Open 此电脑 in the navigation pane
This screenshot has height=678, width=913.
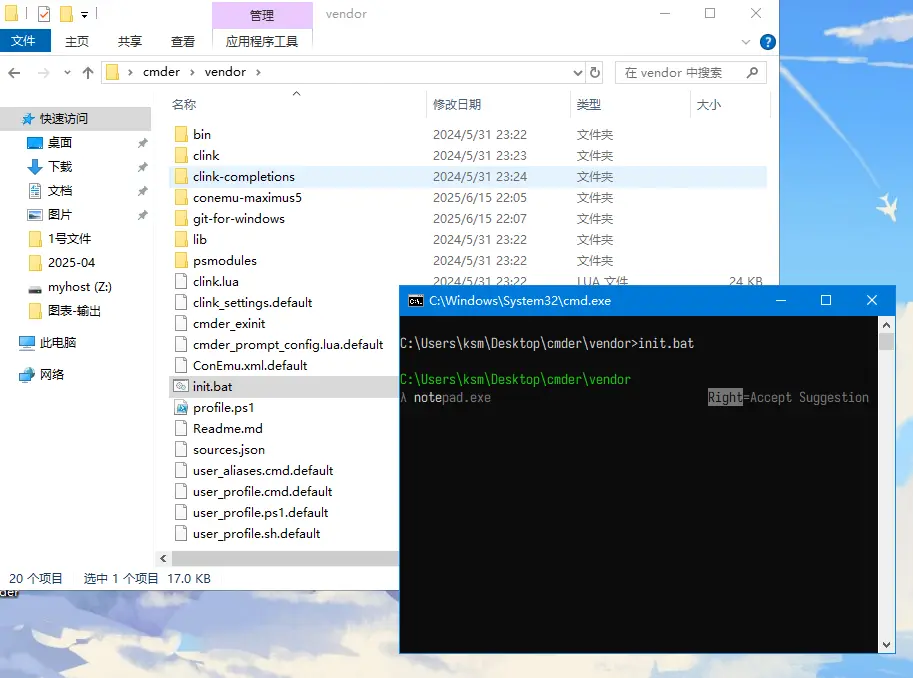57,342
